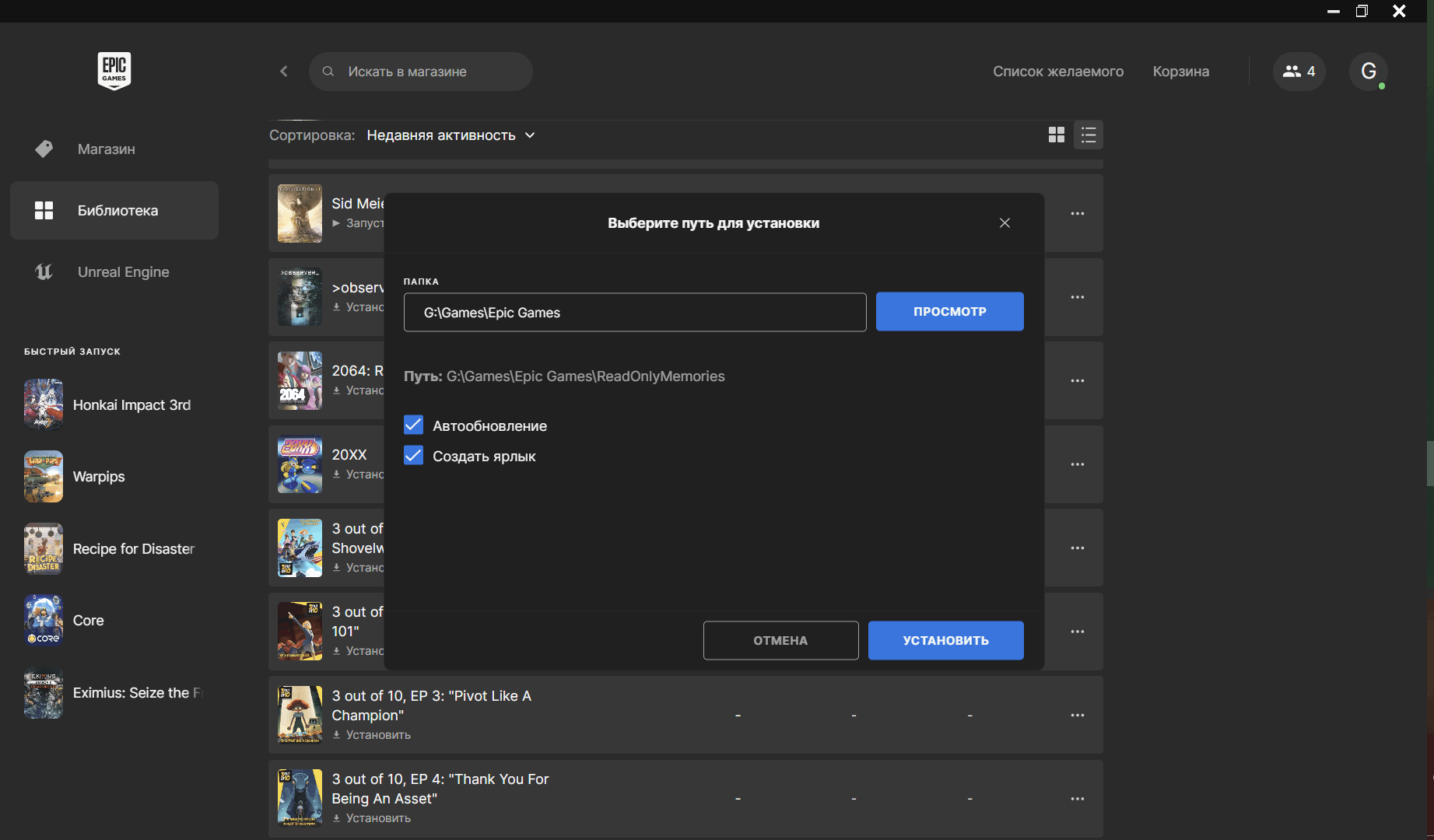The height and width of the screenshot is (840, 1434).
Task: Click the EP 3 Pivot Like A Champion cover
Action: click(300, 715)
